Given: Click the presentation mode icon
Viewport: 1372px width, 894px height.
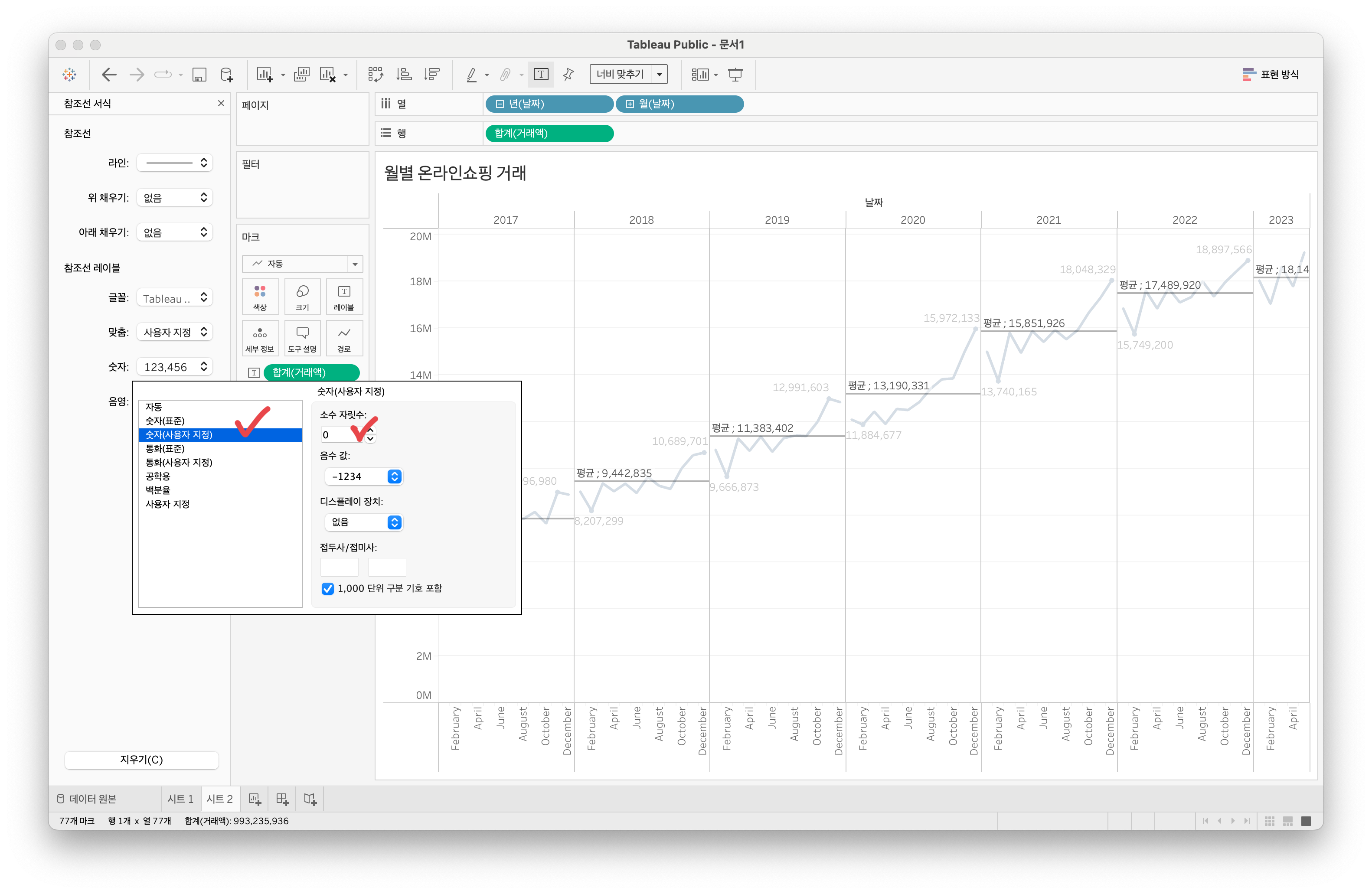Looking at the screenshot, I should click(735, 75).
